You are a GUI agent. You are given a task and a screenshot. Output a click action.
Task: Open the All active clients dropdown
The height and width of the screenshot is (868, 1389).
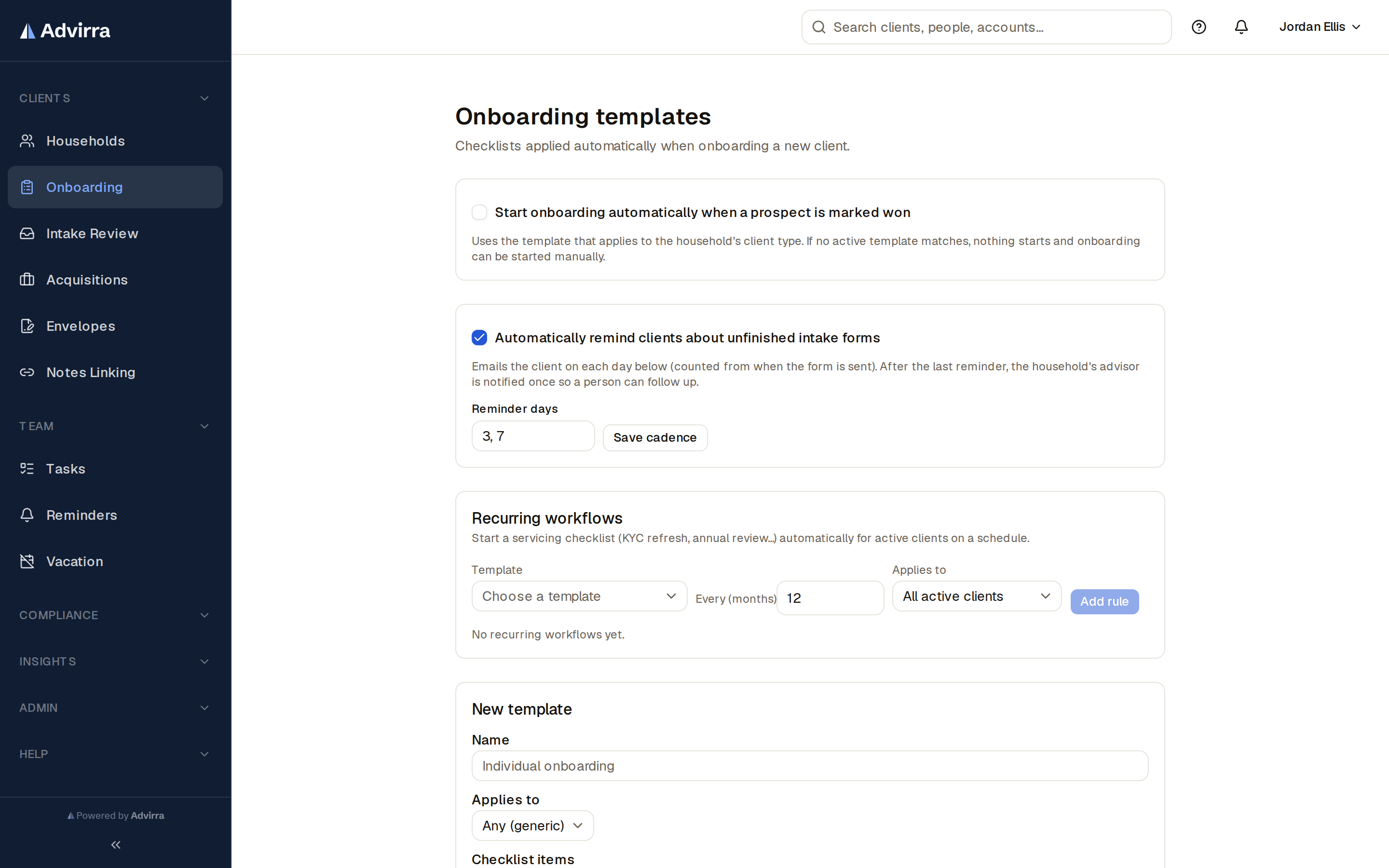976,596
